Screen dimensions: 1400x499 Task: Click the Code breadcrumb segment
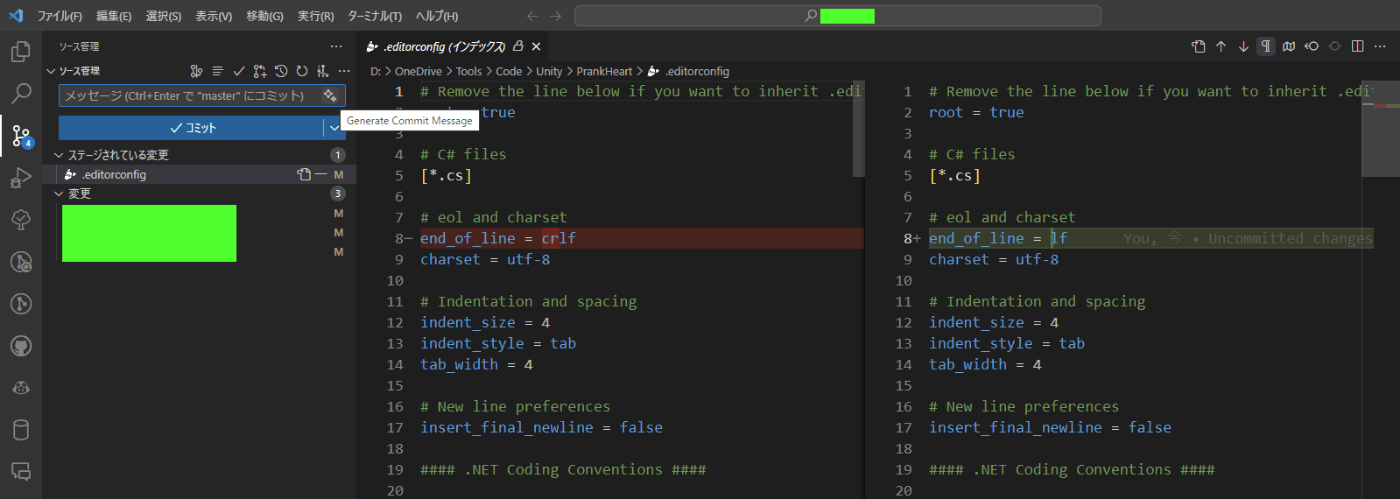click(508, 71)
